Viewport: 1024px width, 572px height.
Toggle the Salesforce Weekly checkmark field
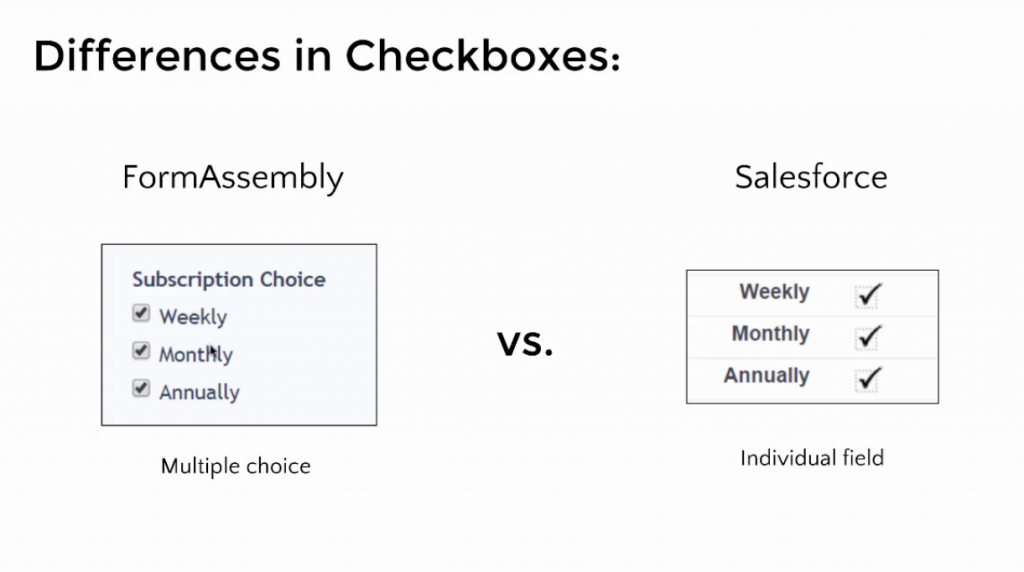tap(868, 295)
